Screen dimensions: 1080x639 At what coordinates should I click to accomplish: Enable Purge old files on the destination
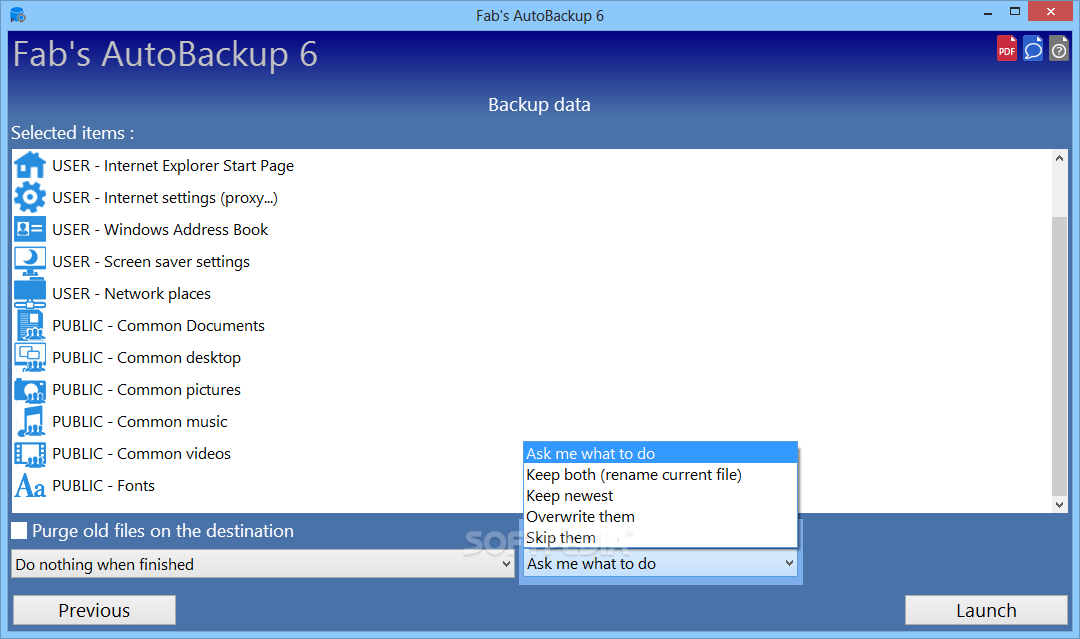19,530
